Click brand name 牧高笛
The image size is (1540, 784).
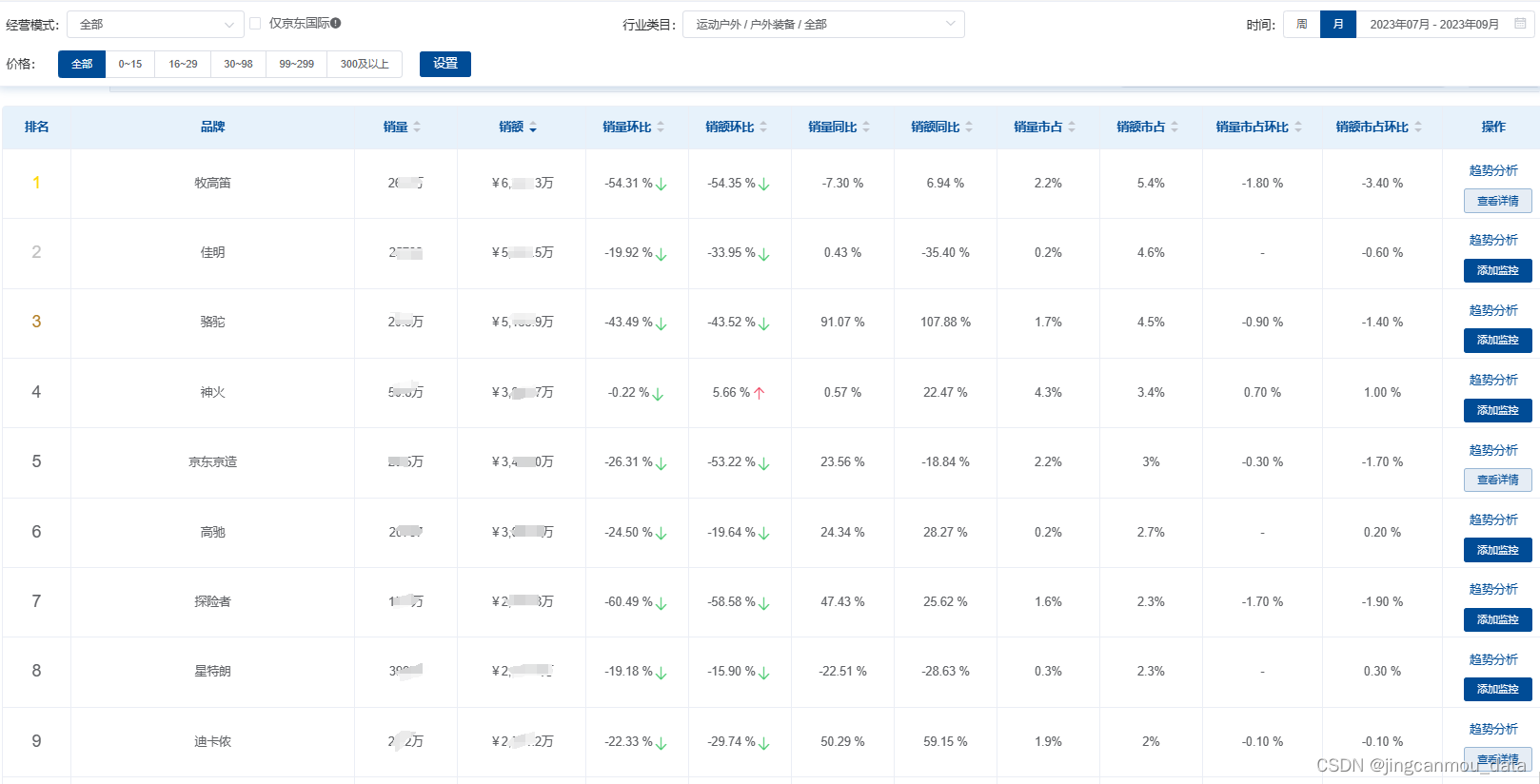212,183
